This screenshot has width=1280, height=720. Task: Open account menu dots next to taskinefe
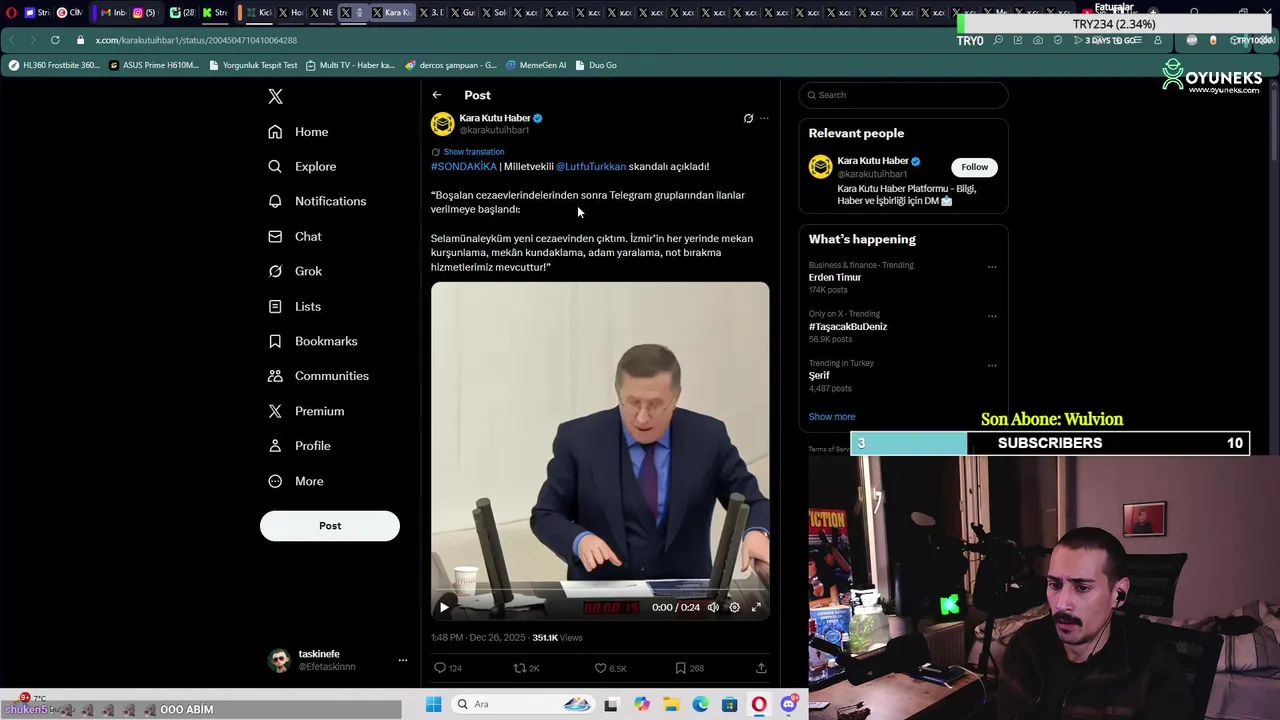pyautogui.click(x=403, y=660)
